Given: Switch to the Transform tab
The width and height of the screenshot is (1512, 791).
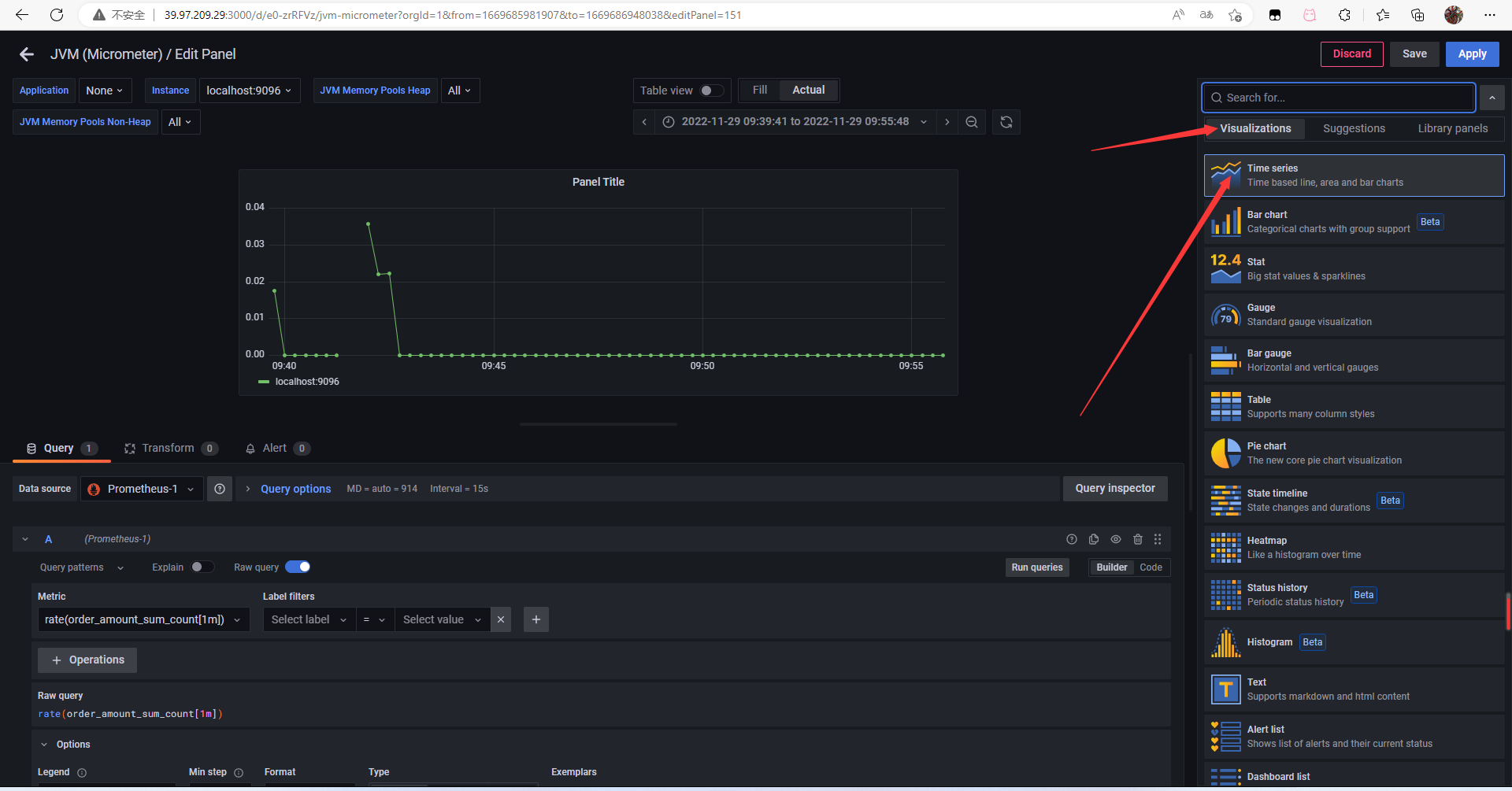Looking at the screenshot, I should tap(171, 449).
